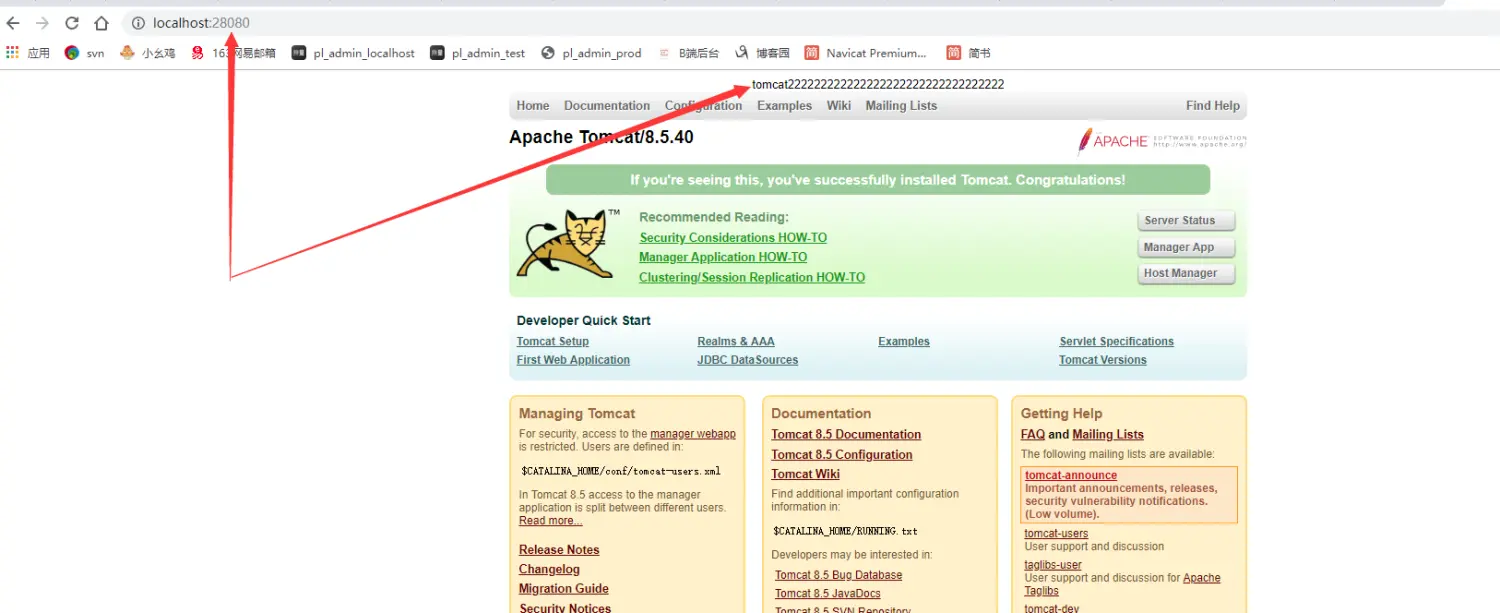Open the Realms & AAA link

[736, 342]
